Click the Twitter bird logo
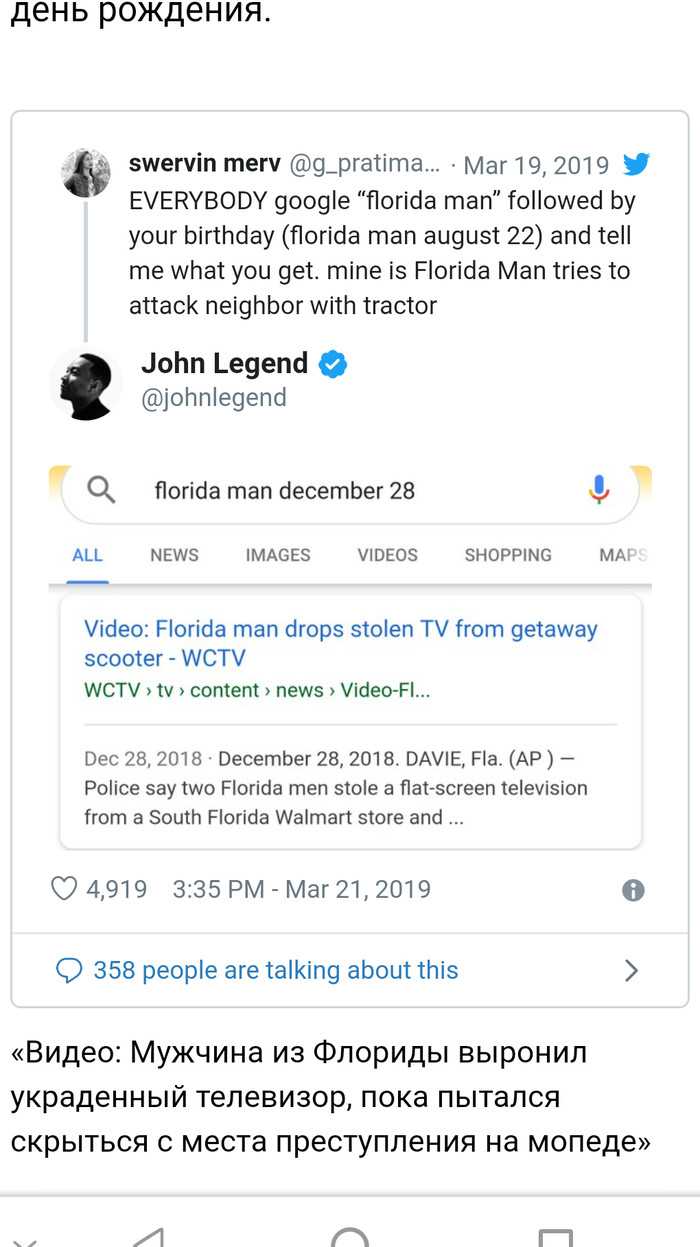700x1247 pixels. [x=636, y=164]
